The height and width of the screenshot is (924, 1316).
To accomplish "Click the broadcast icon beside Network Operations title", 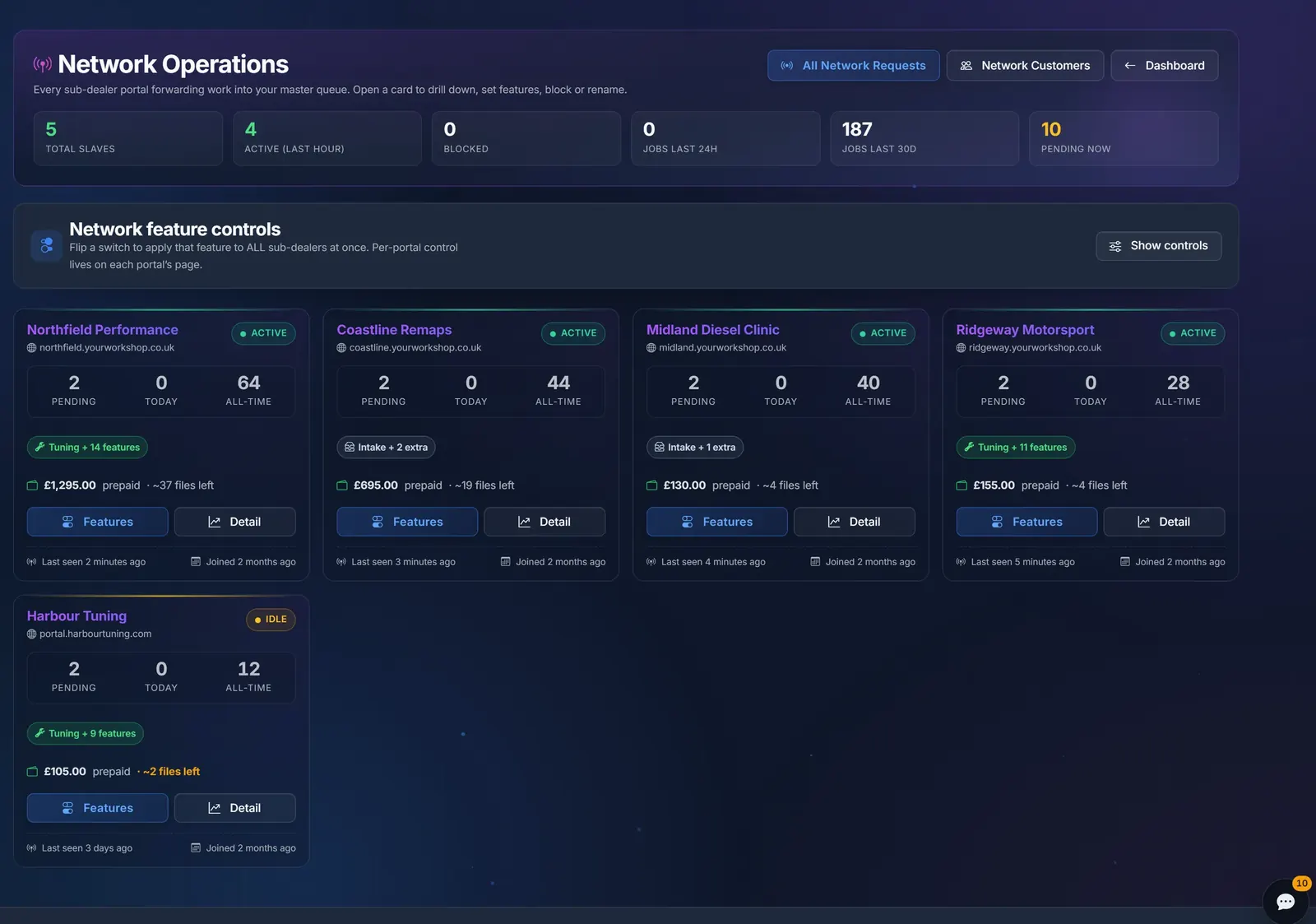I will click(42, 64).
